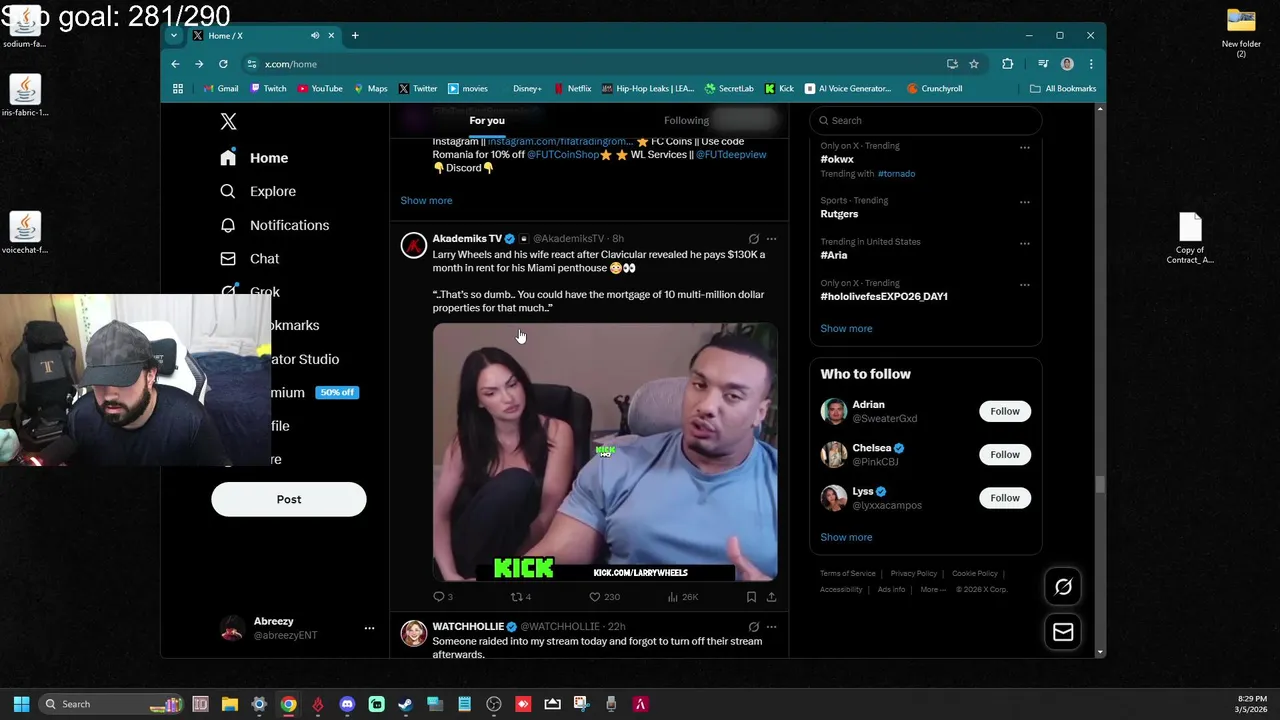Open the Windows Start menu

click(x=21, y=704)
